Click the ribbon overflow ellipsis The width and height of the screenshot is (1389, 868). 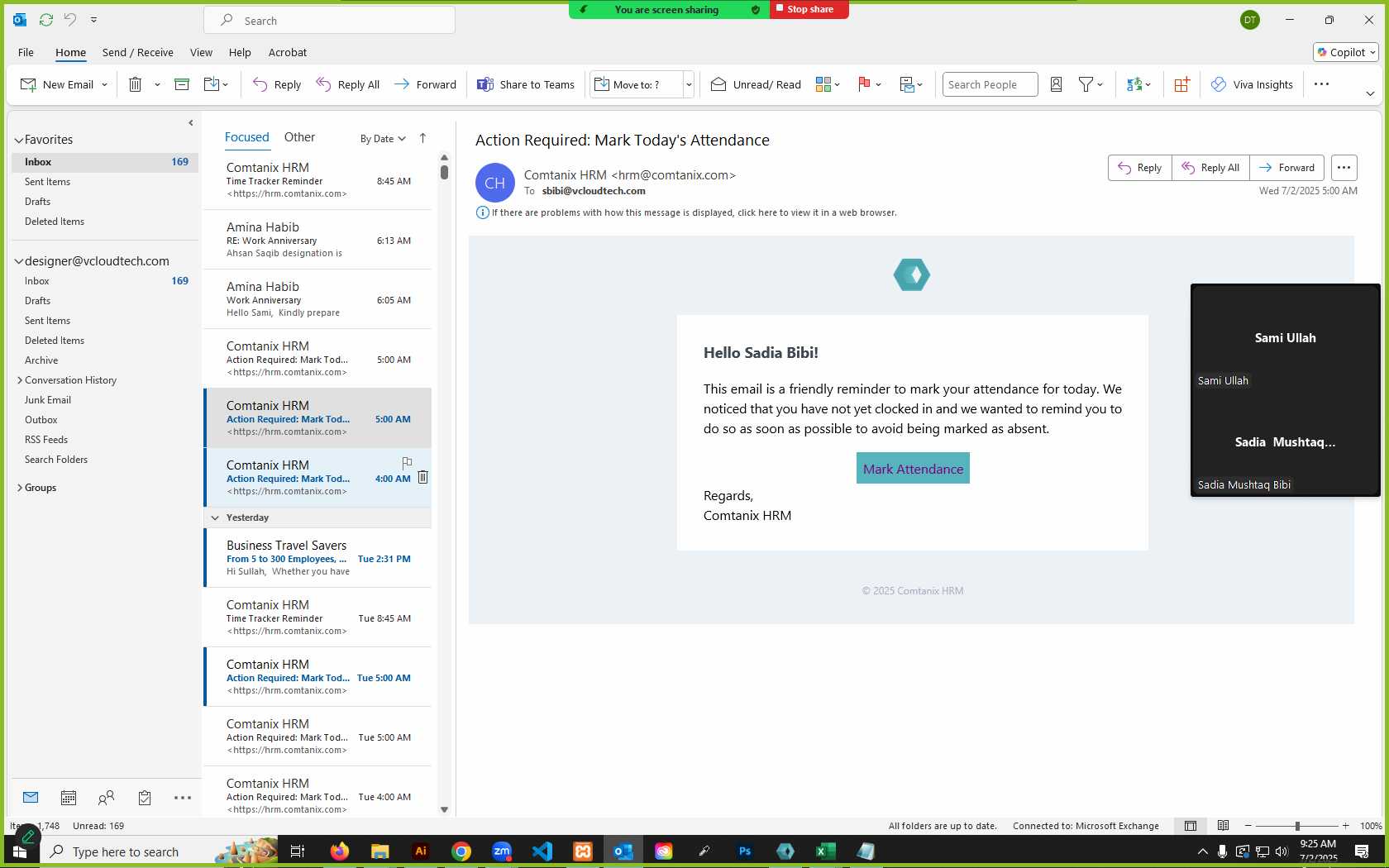[1321, 84]
